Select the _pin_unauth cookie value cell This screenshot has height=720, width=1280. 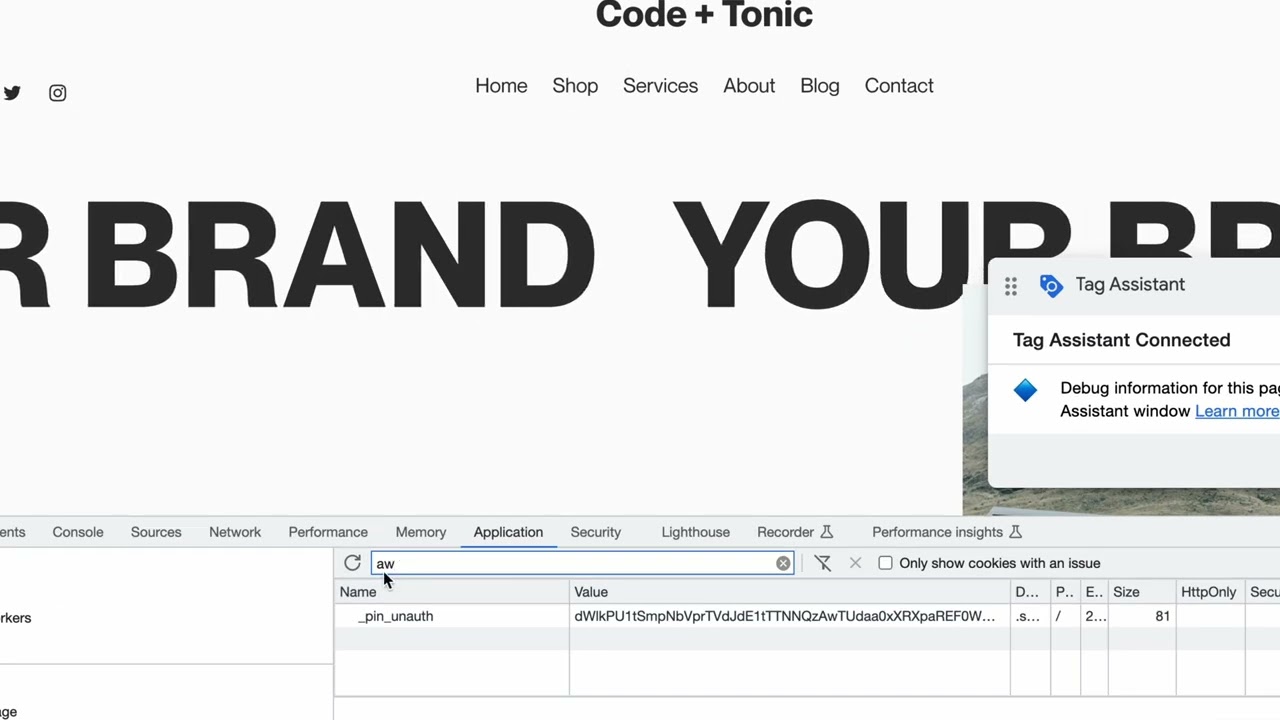789,616
